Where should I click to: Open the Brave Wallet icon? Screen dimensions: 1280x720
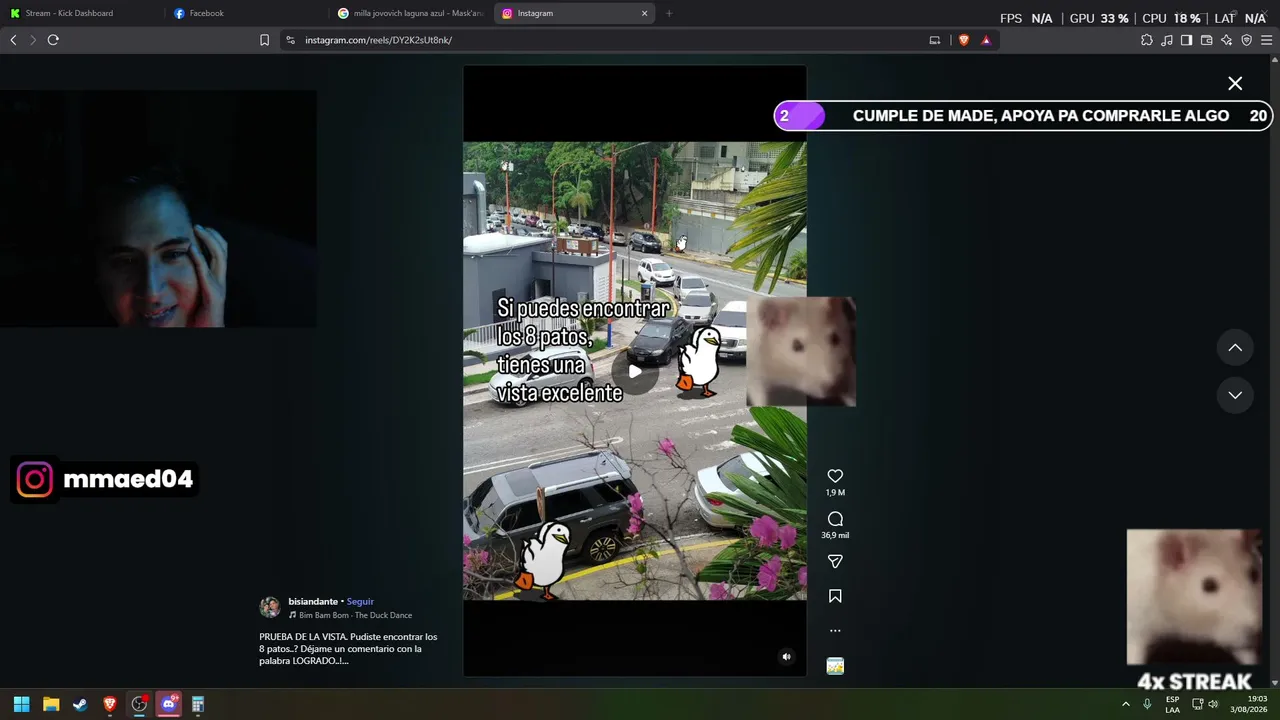point(1206,40)
